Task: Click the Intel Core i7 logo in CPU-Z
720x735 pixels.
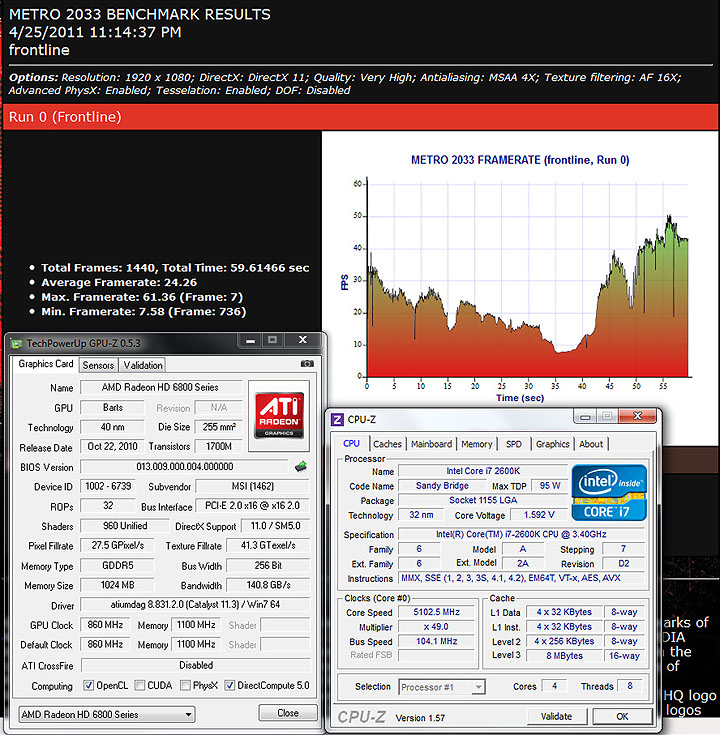Action: (609, 492)
